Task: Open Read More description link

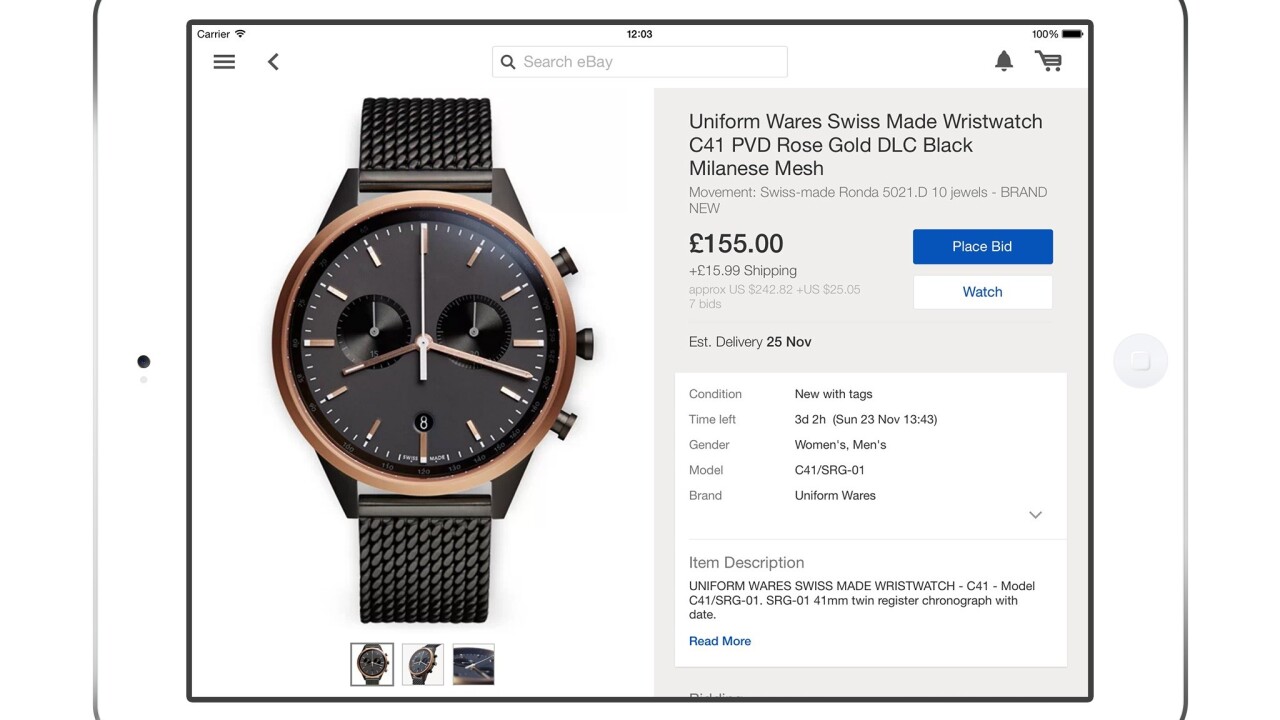Action: click(x=720, y=641)
